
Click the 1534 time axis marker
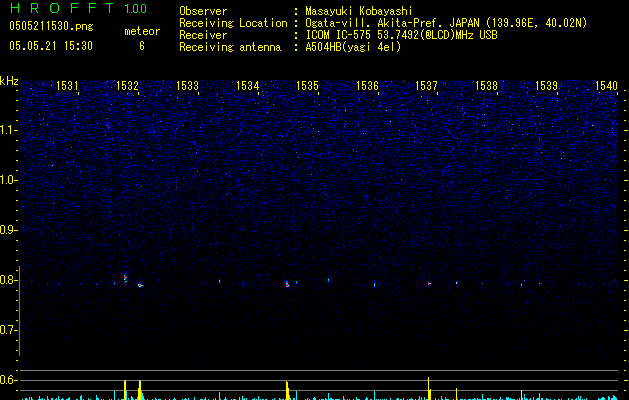[248, 85]
